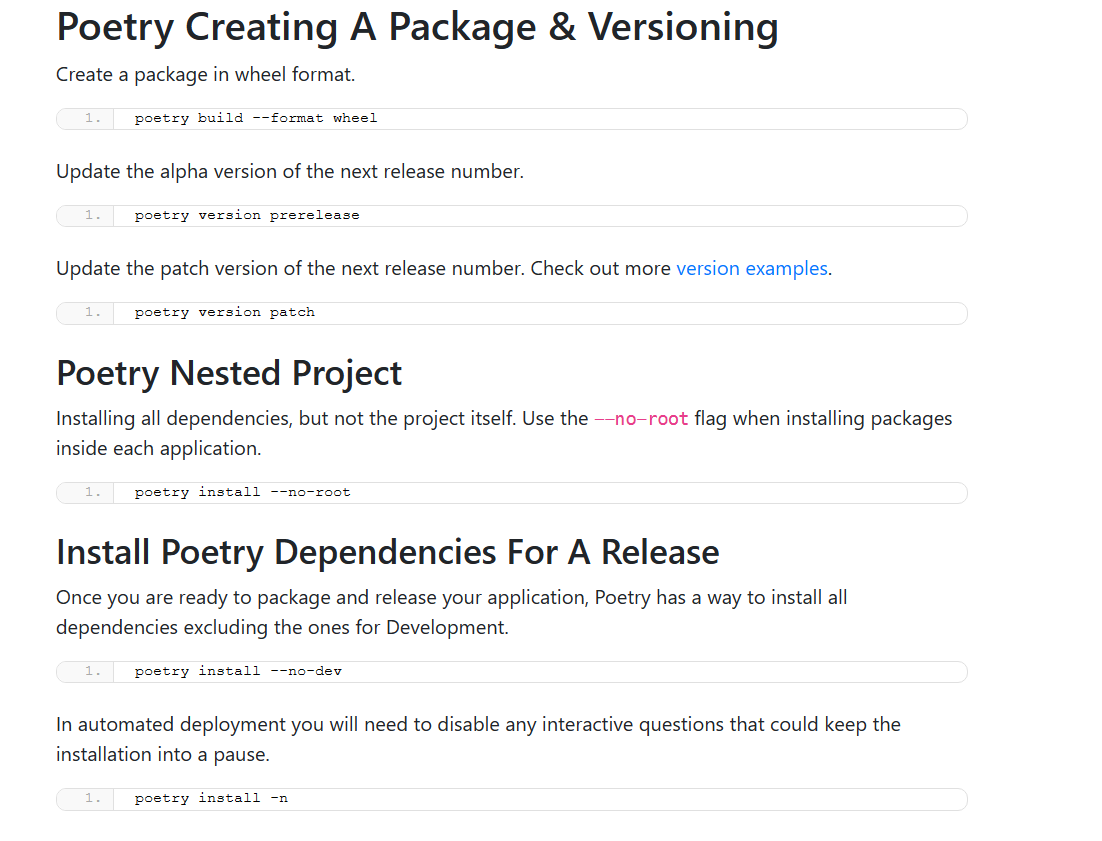1102x841 pixels.
Task: Click the 'Update the alpha version' paragraph
Action: coord(290,171)
